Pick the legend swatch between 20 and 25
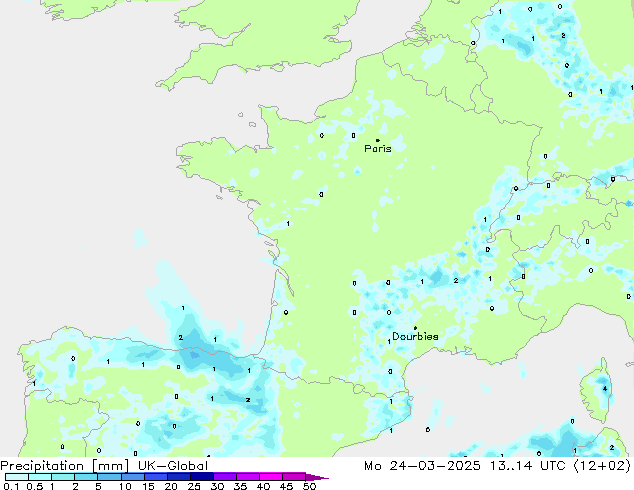This screenshot has height=490, width=634. click(x=179, y=477)
